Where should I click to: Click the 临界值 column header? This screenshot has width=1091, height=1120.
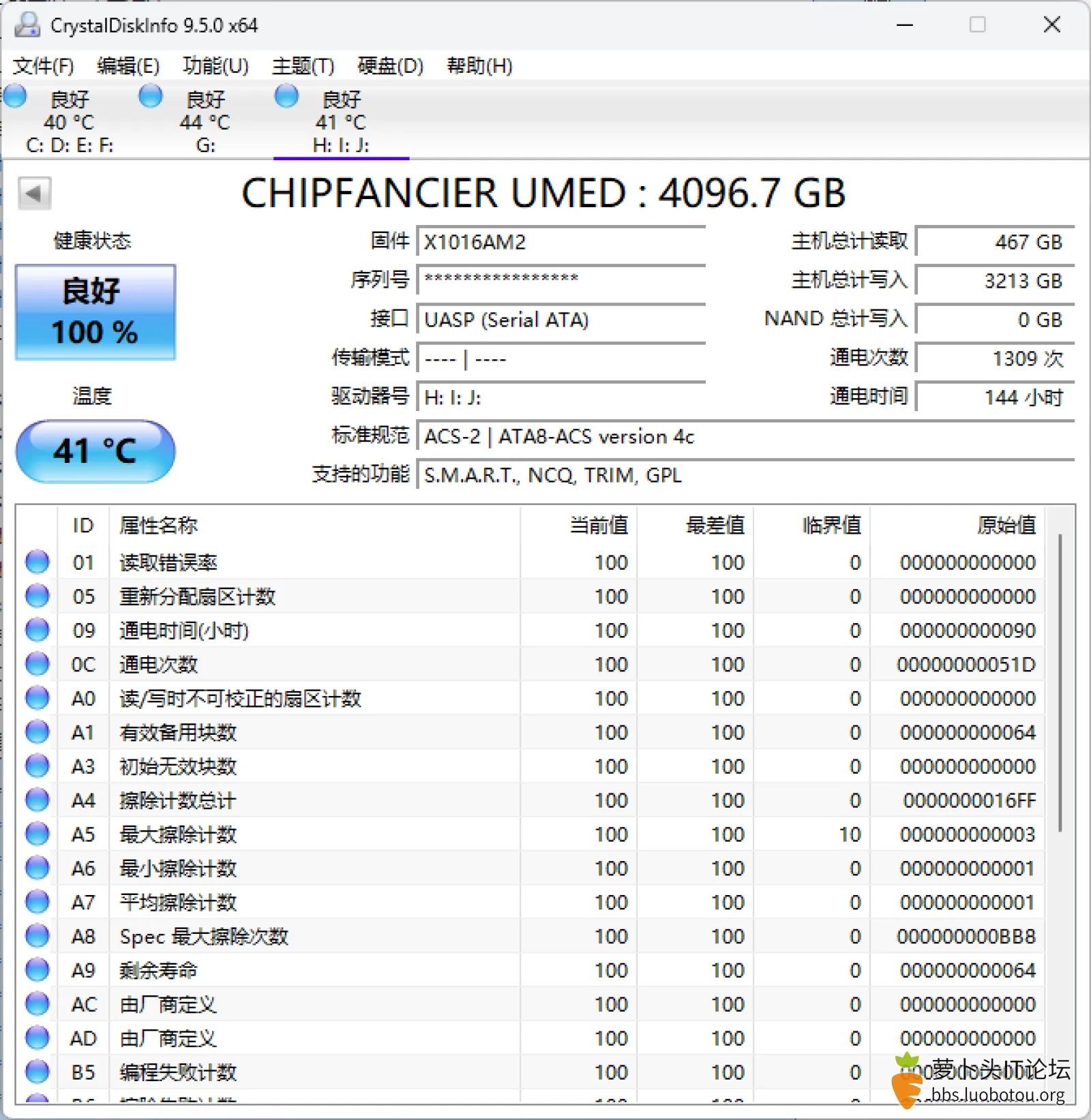812,526
